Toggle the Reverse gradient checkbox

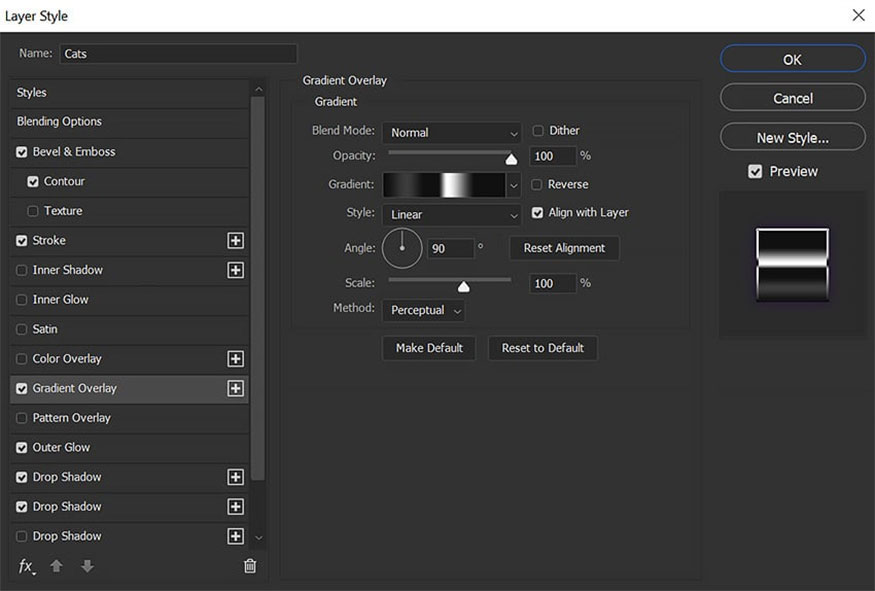538,185
